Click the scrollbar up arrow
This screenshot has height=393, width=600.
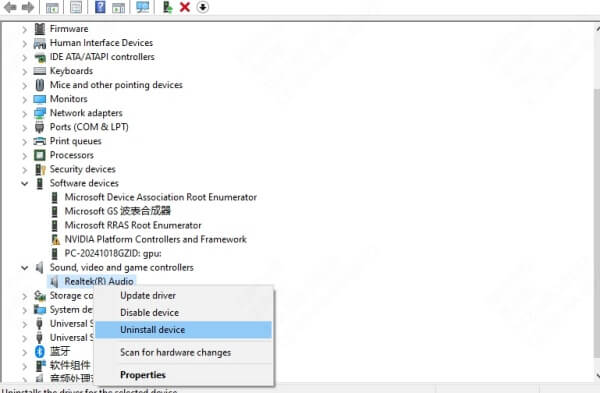pyautogui.click(x=597, y=28)
